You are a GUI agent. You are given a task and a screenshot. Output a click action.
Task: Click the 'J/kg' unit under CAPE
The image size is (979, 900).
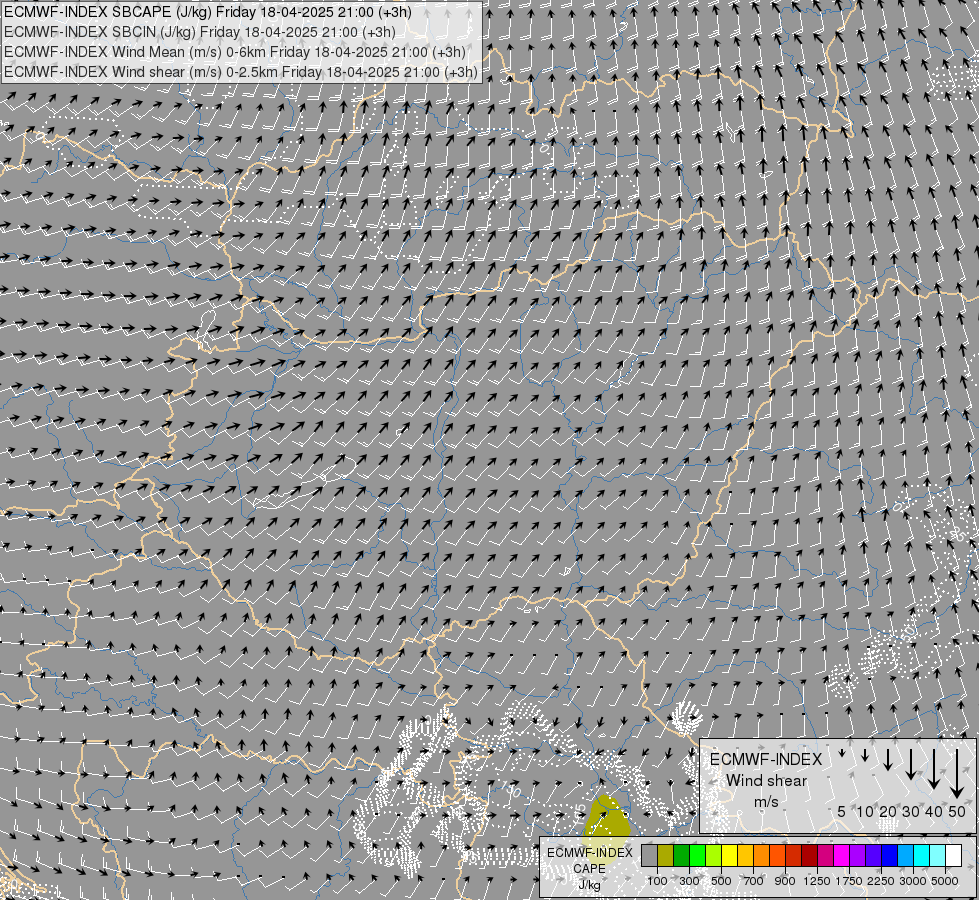589,885
